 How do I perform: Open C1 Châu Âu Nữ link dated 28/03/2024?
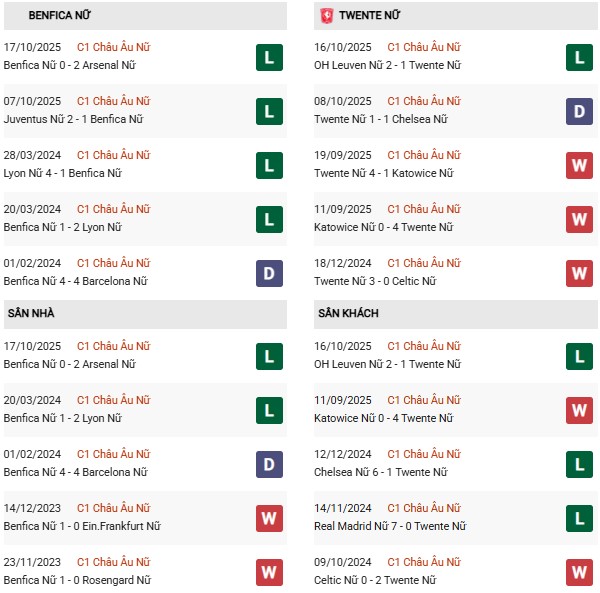tap(114, 155)
